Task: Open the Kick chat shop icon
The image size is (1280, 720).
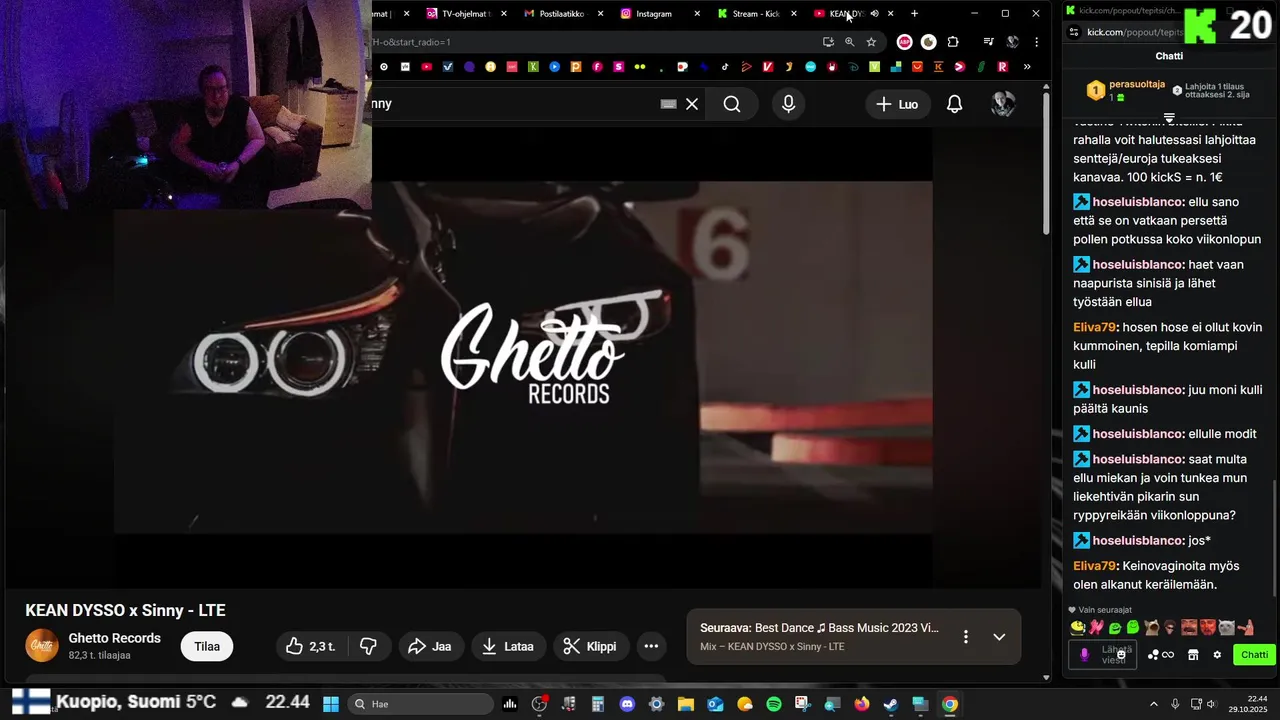Action: click(x=1193, y=655)
